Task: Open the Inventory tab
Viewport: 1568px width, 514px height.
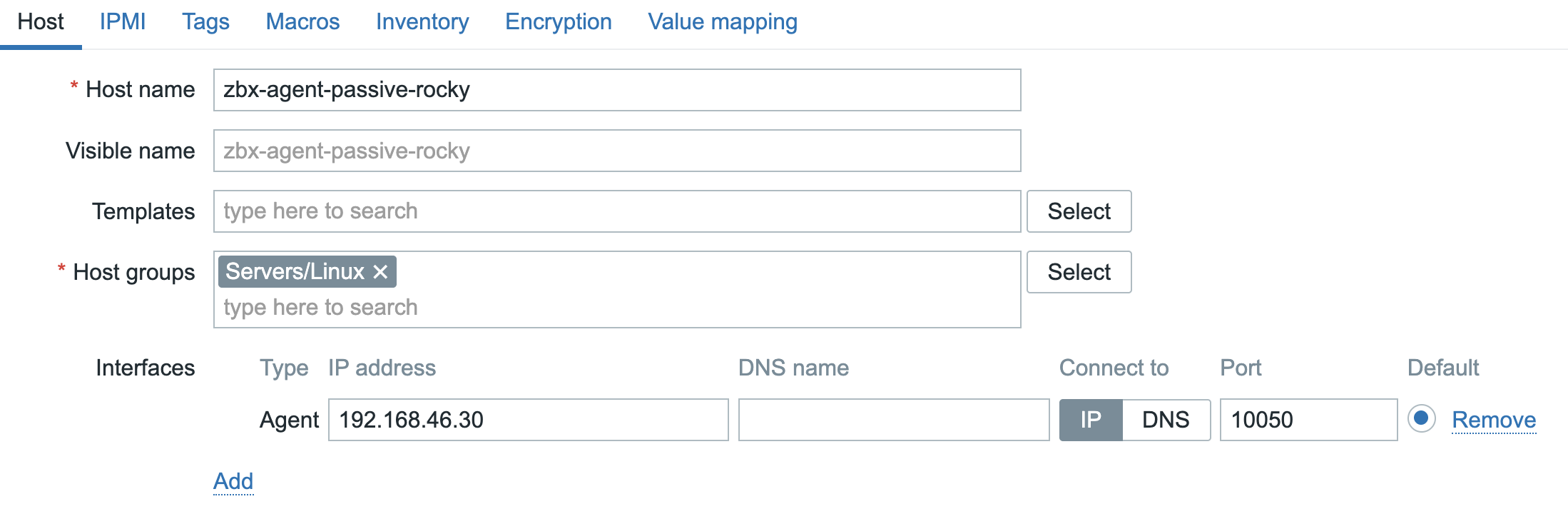Action: pos(422,21)
